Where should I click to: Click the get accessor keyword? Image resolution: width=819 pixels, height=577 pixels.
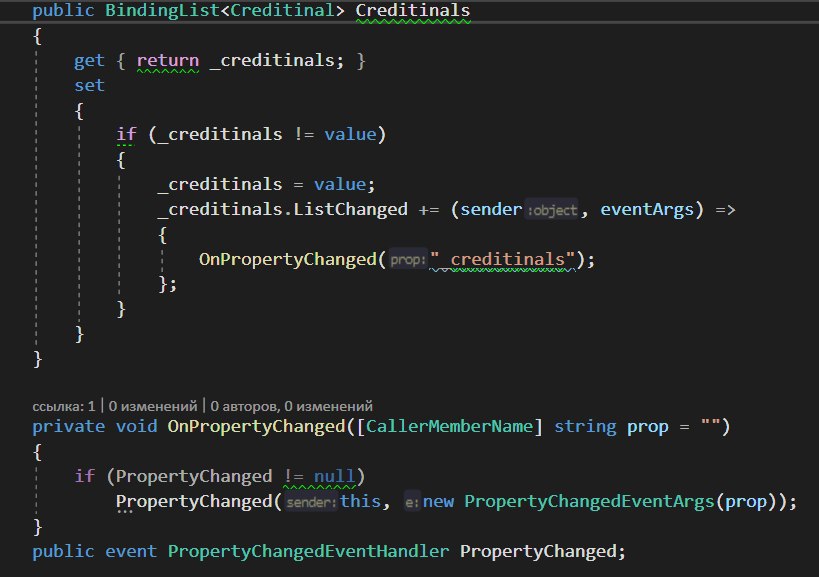pyautogui.click(x=89, y=61)
